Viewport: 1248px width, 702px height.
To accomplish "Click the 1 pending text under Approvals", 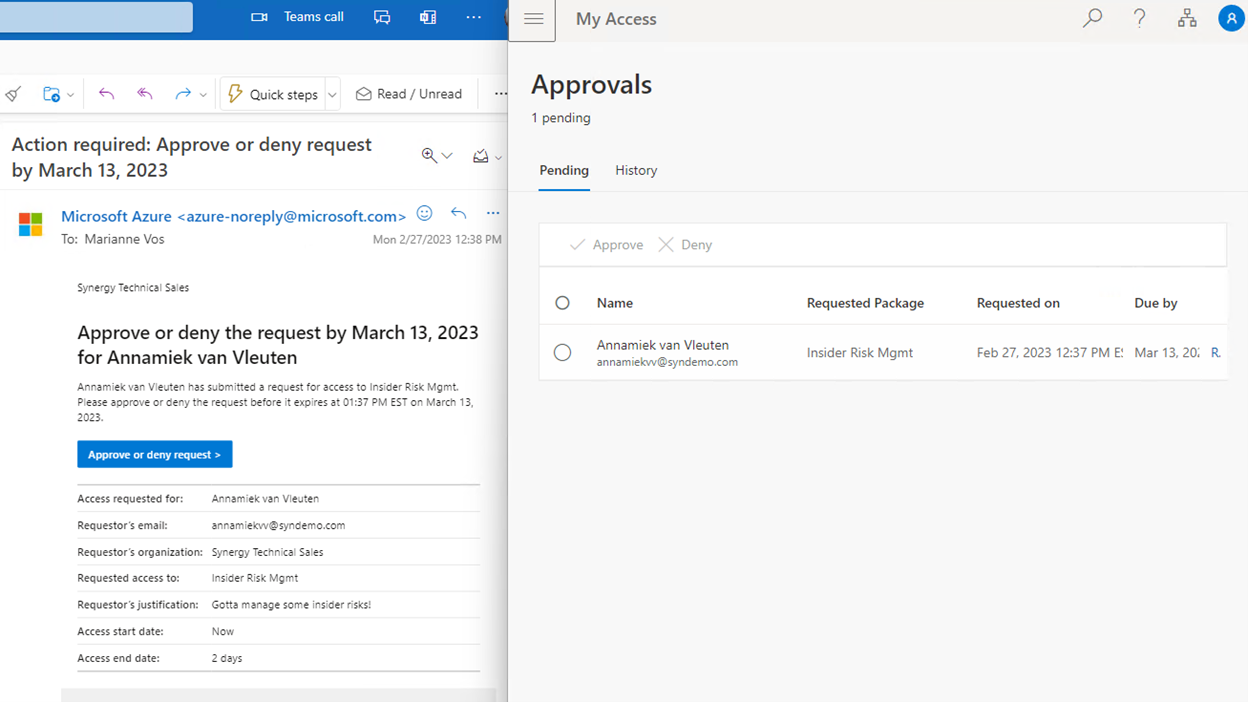I will tap(561, 118).
